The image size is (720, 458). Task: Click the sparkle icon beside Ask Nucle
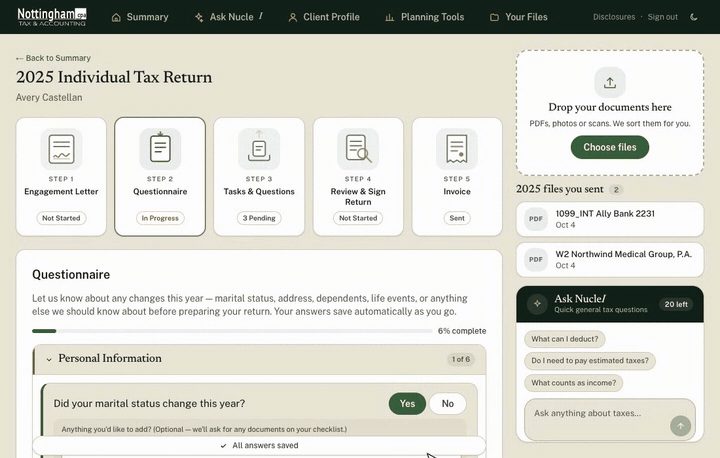tap(199, 17)
